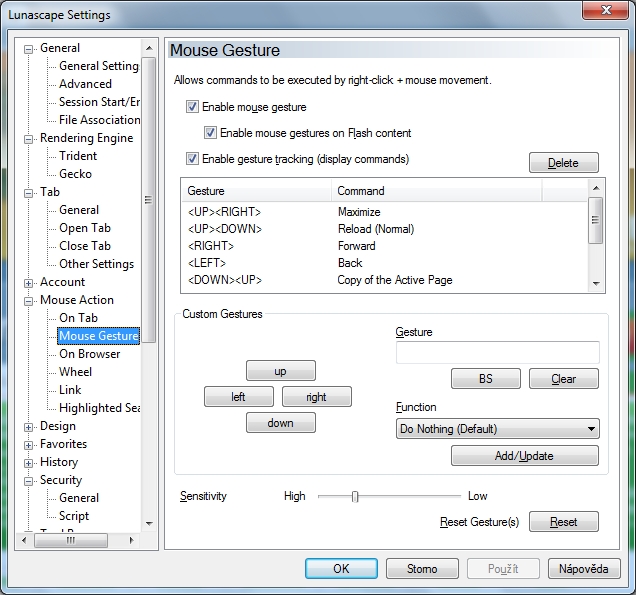Sort list by Gesture column header

(x=257, y=191)
